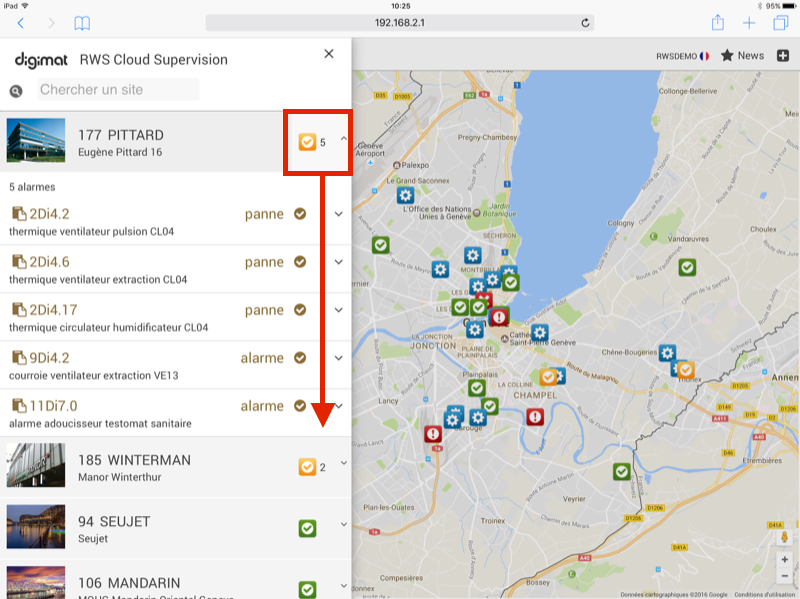Acknowledge alarm 2Di4.6 check icon
This screenshot has height=599, width=800.
click(x=300, y=262)
